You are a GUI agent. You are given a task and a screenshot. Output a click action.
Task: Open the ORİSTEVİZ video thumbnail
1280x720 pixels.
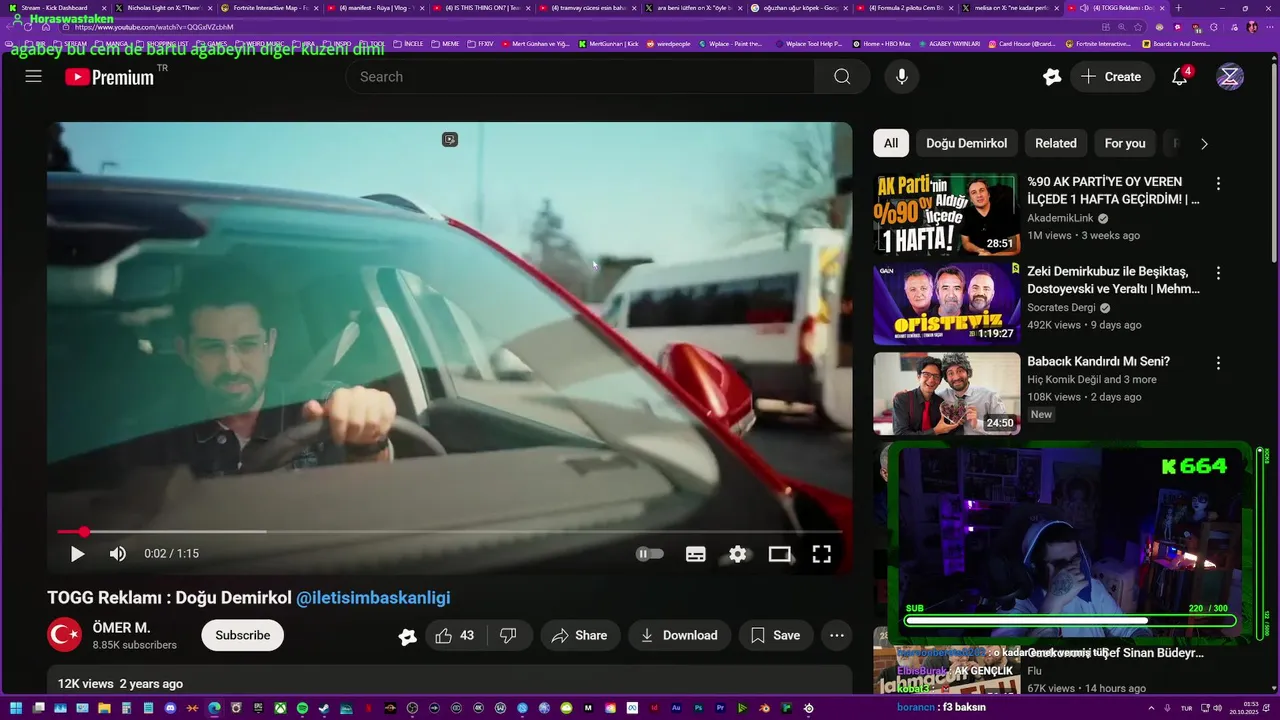[947, 304]
